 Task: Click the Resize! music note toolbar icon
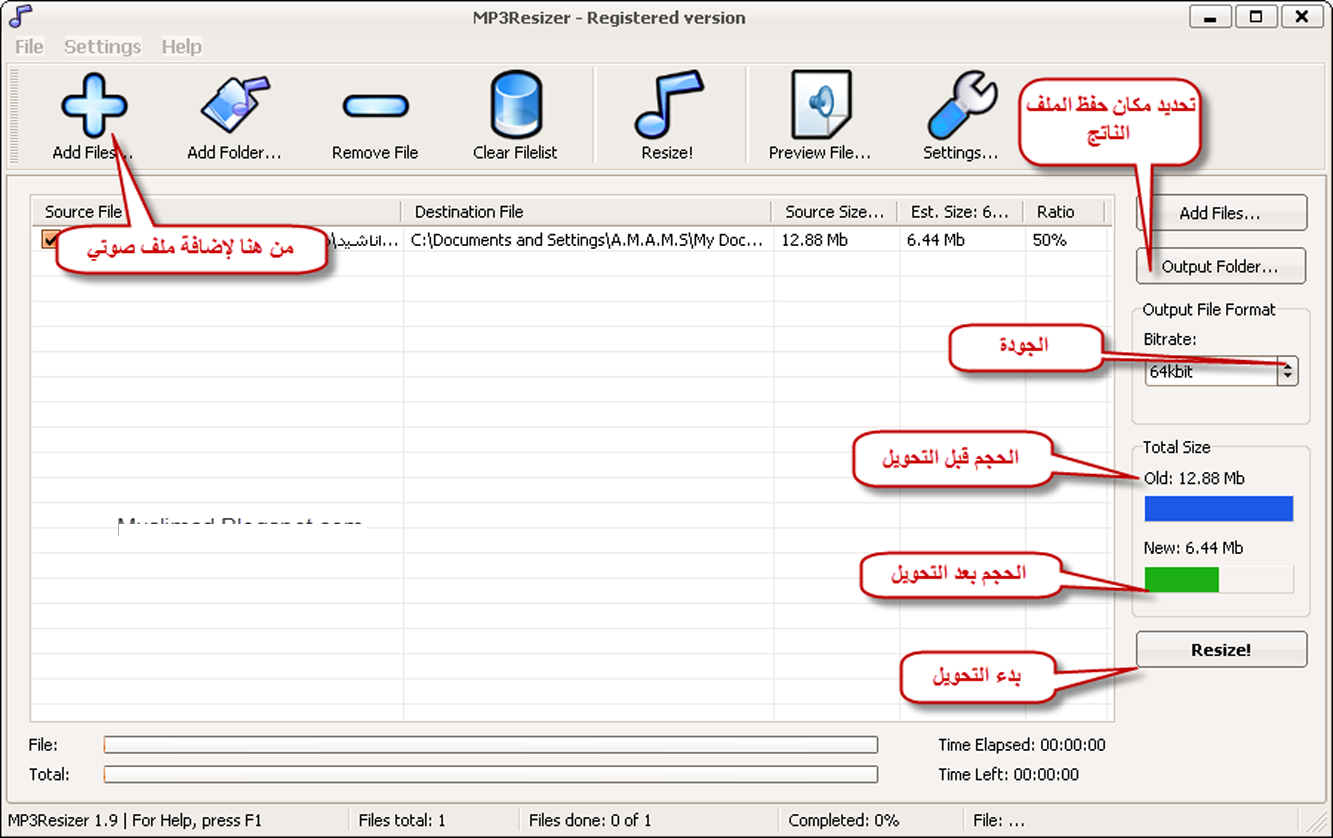click(667, 107)
